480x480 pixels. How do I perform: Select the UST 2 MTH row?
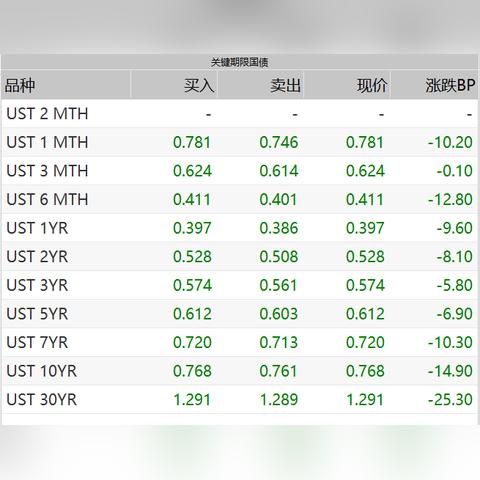pos(240,114)
